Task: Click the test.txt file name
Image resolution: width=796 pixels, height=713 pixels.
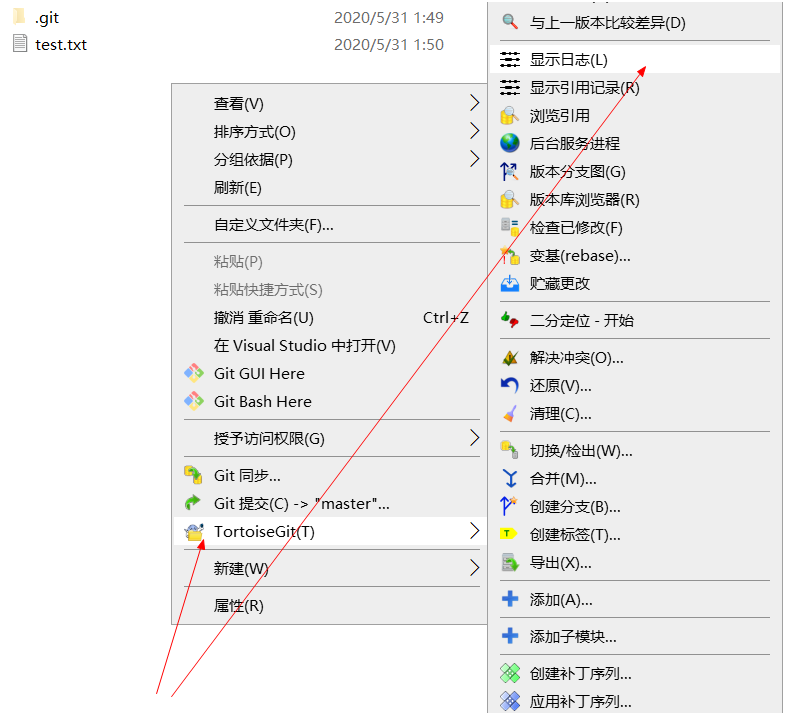Action: [61, 45]
